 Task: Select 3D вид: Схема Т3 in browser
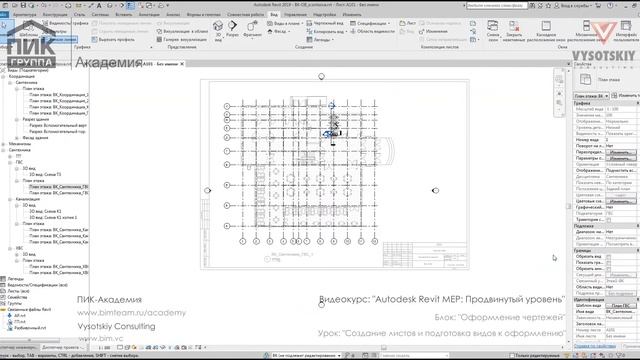pyautogui.click(x=45, y=175)
